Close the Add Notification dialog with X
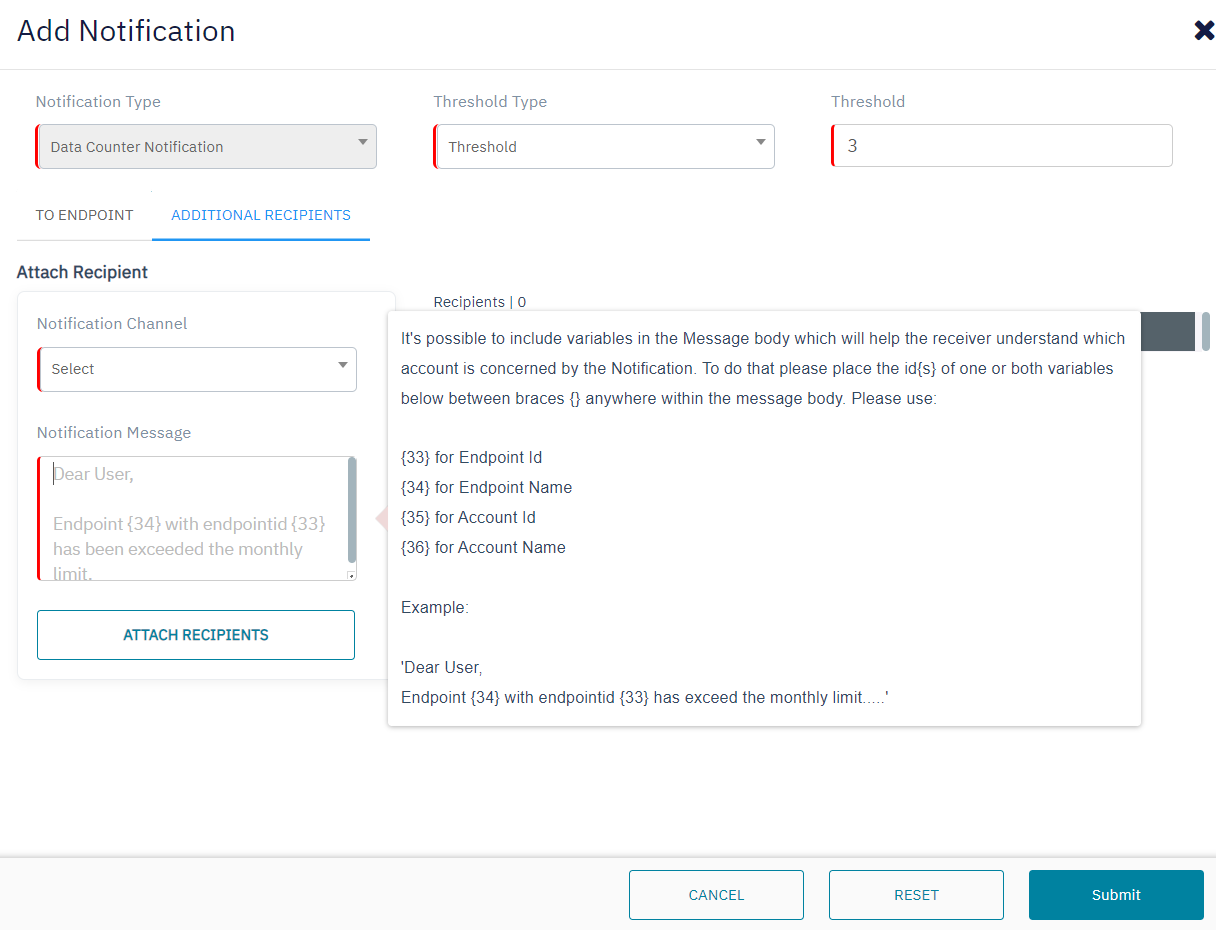The width and height of the screenshot is (1216, 930). (x=1204, y=31)
